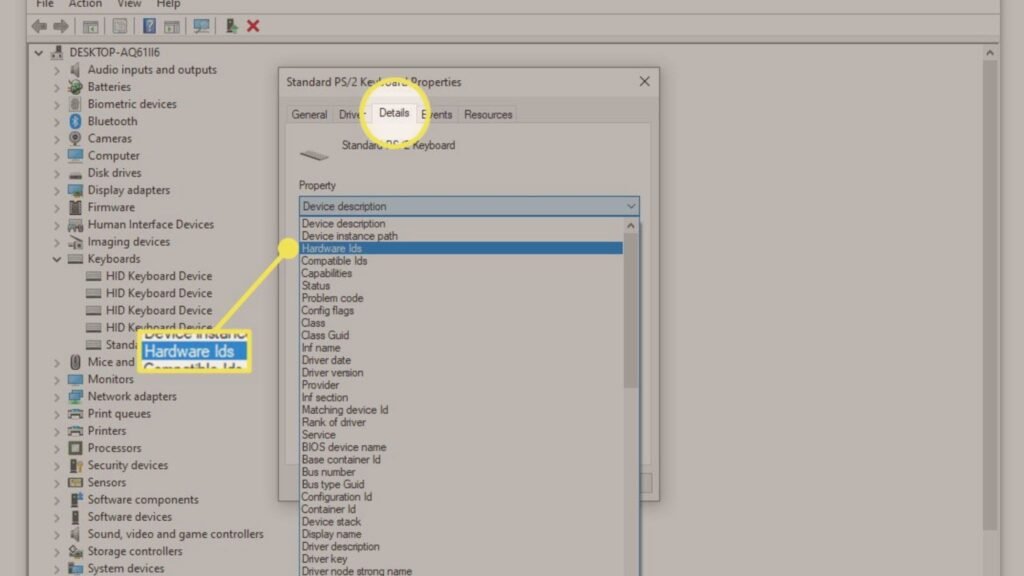Click the Back navigation arrow
Image resolution: width=1024 pixels, height=576 pixels.
pos(39,26)
